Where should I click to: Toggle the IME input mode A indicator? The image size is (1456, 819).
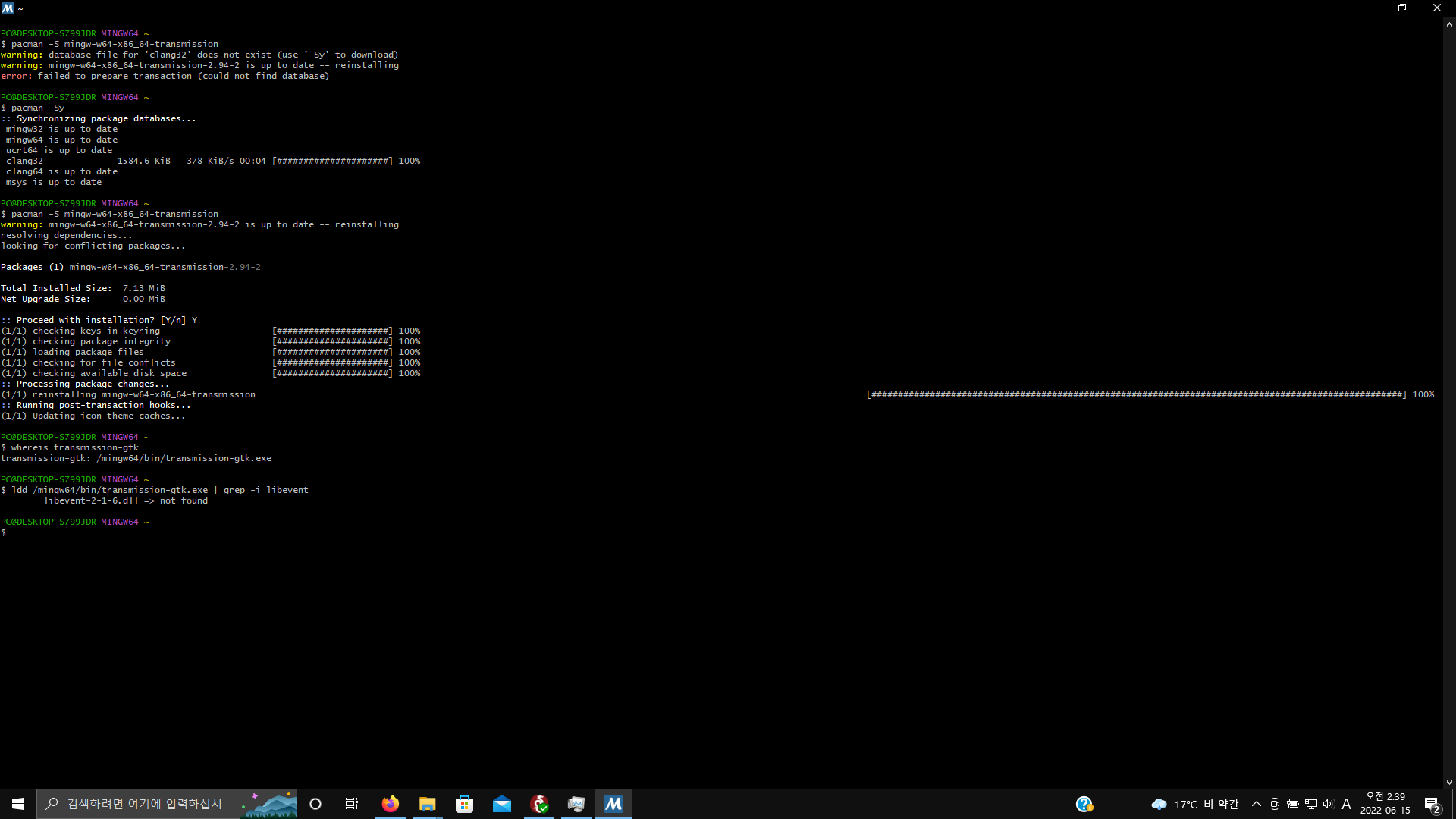click(x=1346, y=804)
